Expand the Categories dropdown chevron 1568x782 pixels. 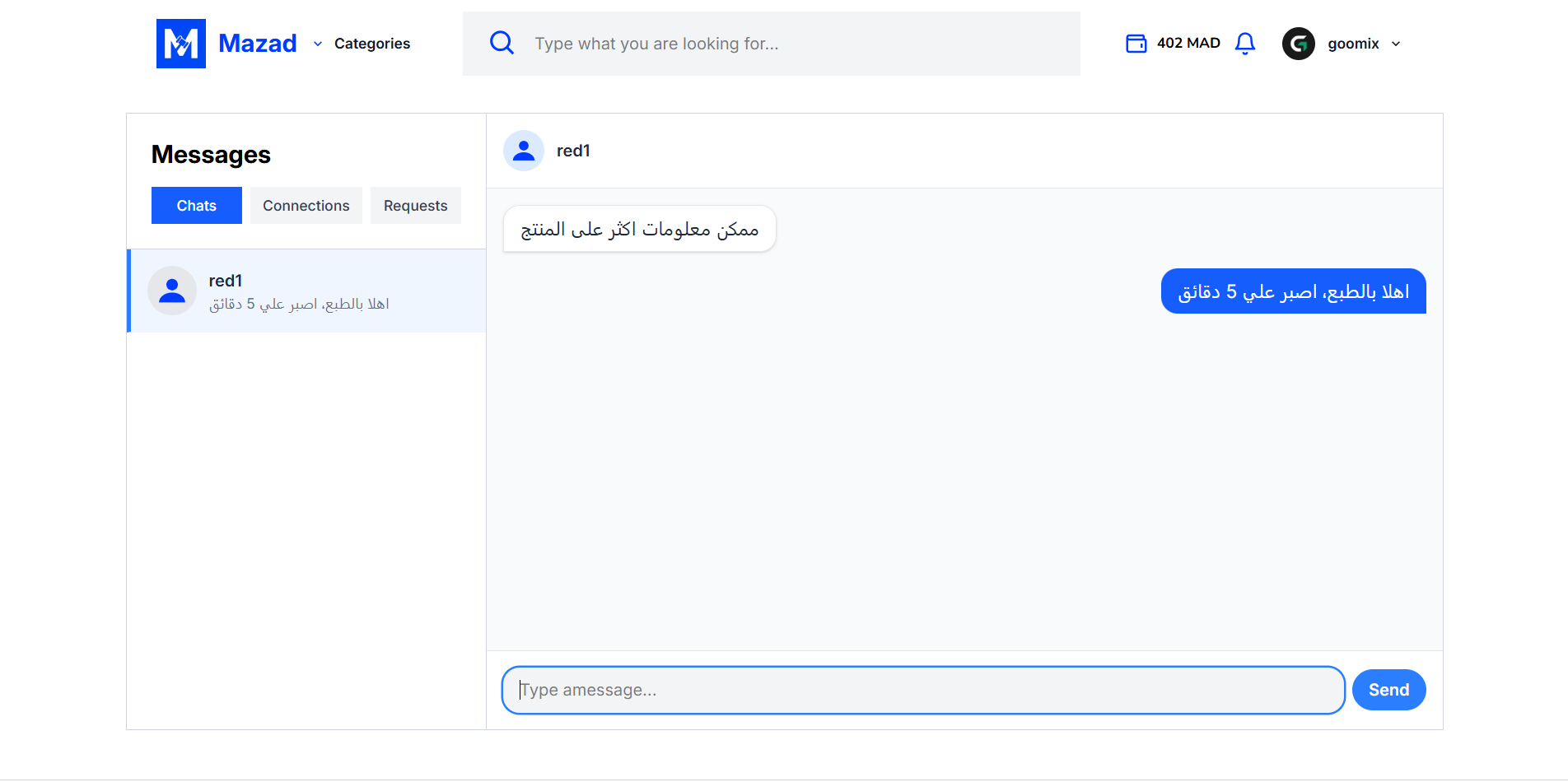tap(318, 44)
